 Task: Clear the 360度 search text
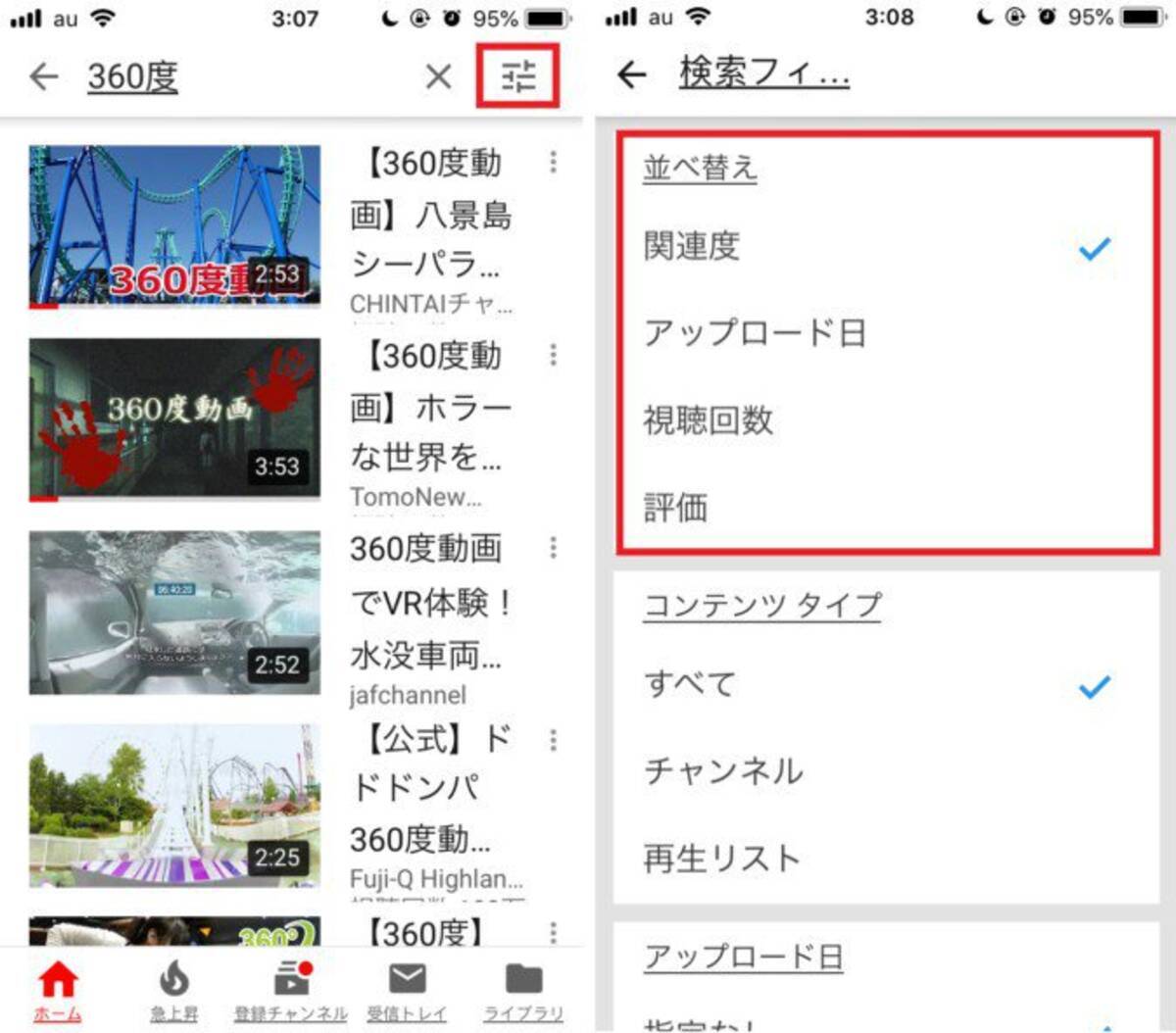438,76
